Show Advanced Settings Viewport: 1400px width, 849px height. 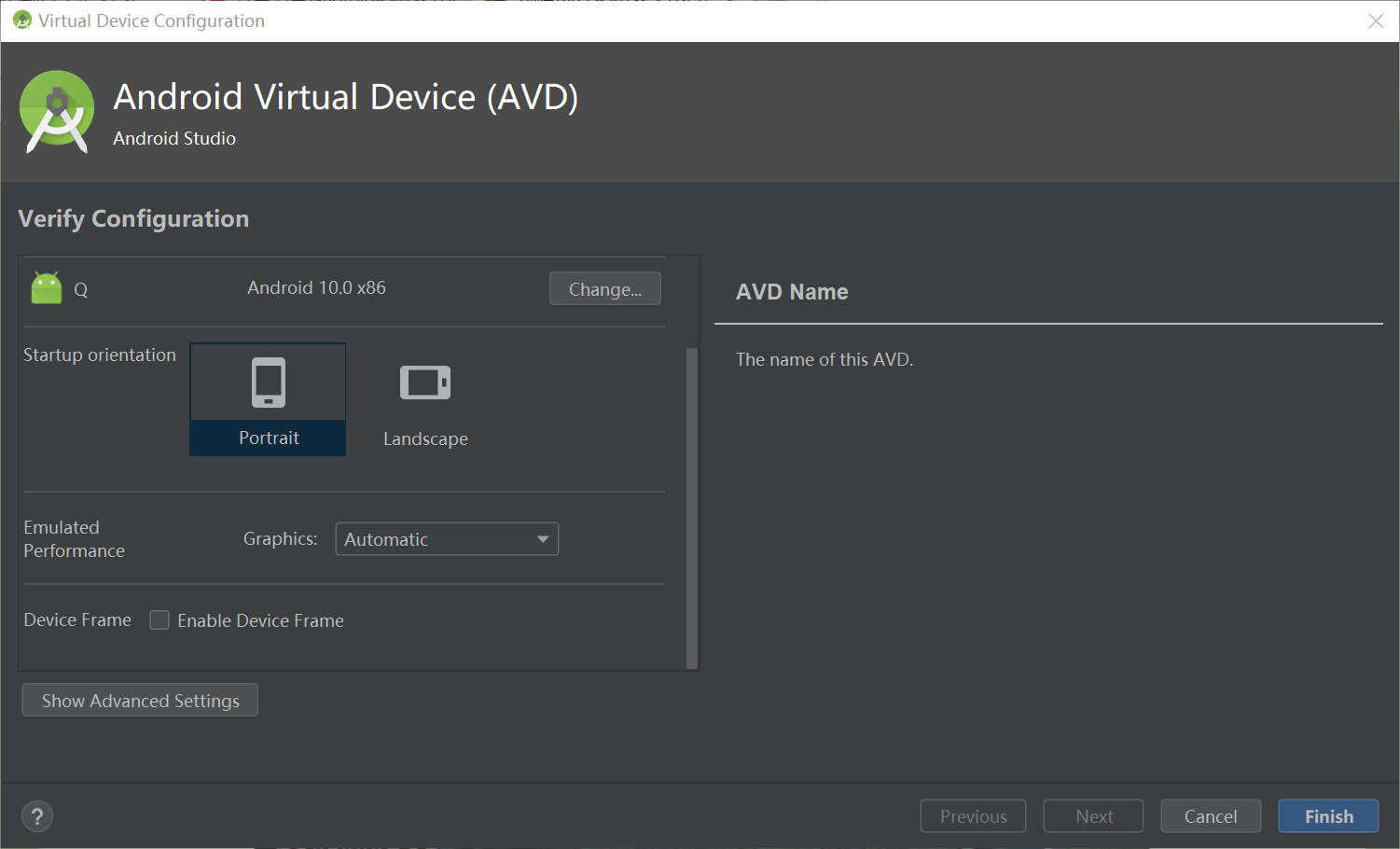click(x=140, y=701)
